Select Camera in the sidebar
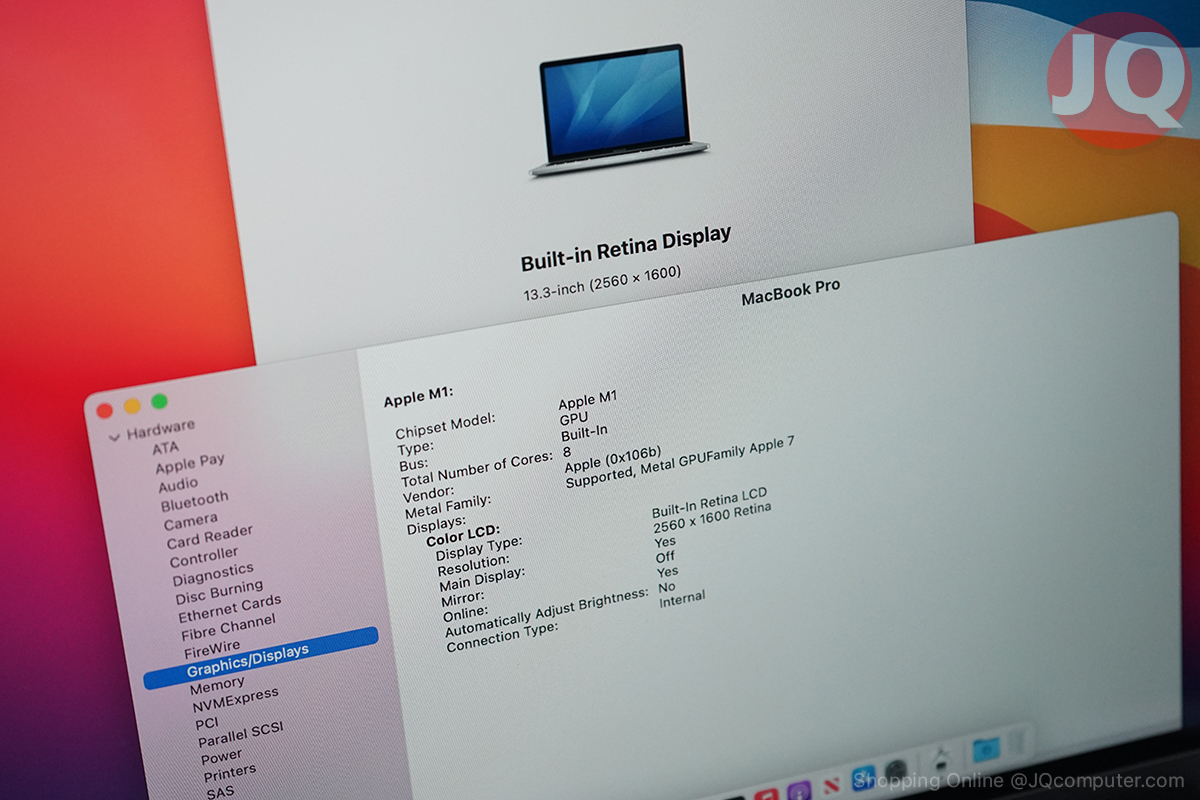Screen dimensions: 1200x800 coord(191,522)
